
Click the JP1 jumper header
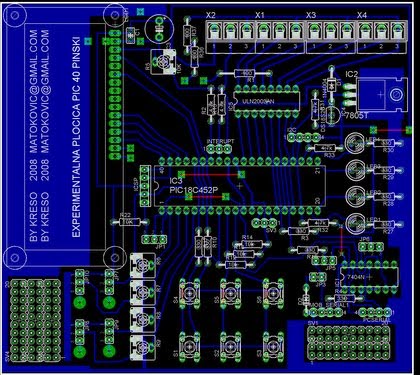coord(154,239)
